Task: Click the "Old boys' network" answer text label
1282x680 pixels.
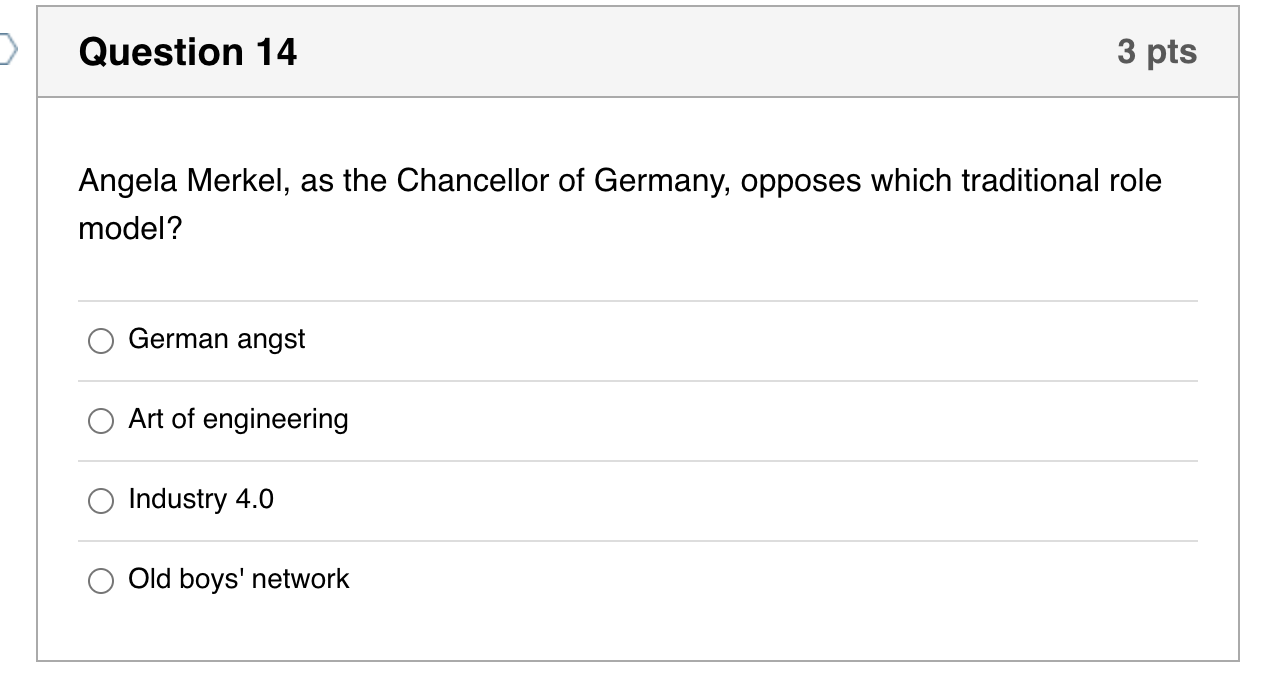Action: tap(238, 578)
